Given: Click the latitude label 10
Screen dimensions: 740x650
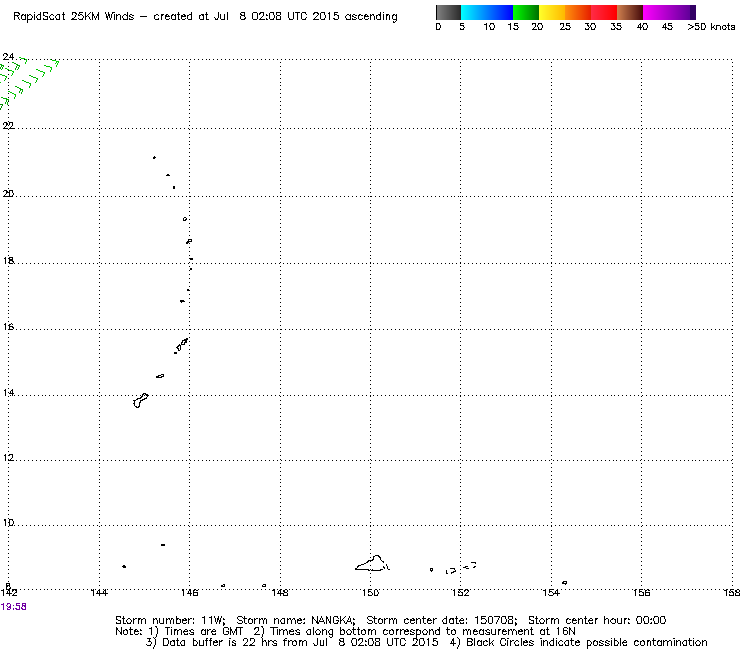Looking at the screenshot, I should (x=8, y=523).
